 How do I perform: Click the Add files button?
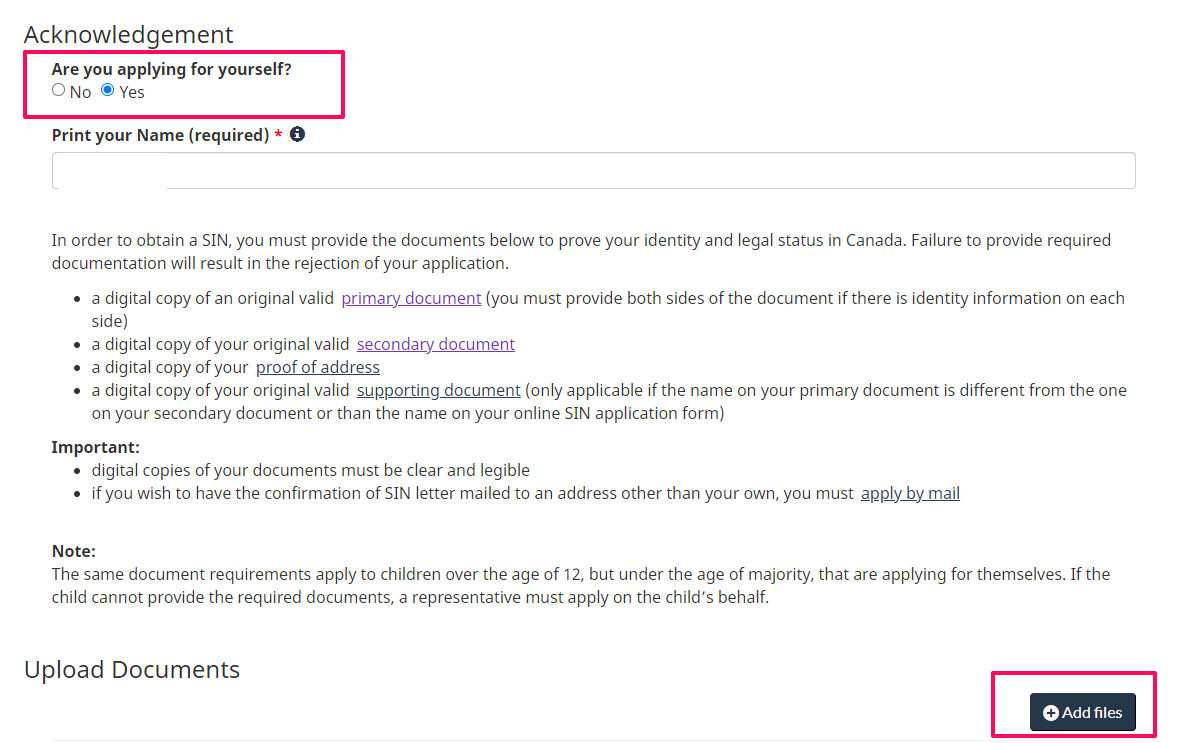tap(1082, 712)
